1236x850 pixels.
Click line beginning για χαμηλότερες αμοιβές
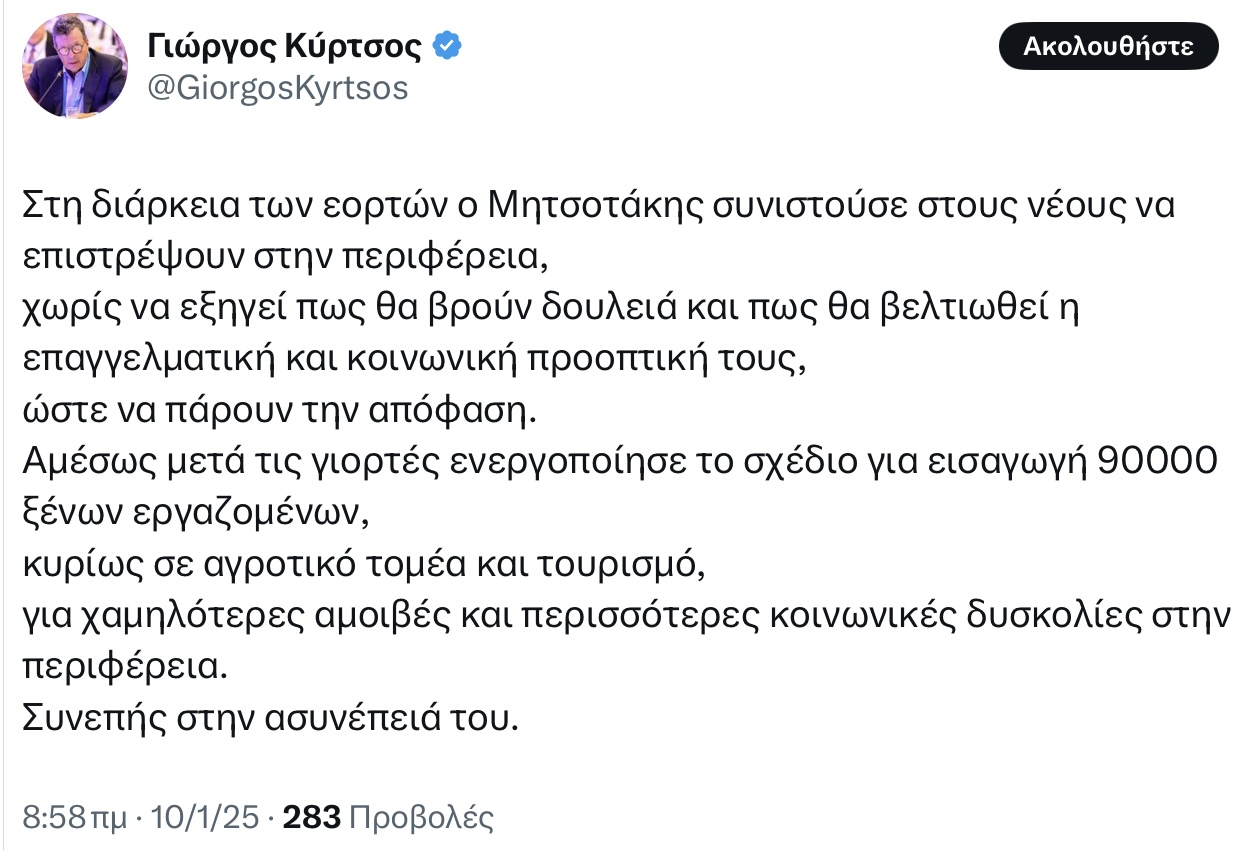pyautogui.click(x=624, y=615)
